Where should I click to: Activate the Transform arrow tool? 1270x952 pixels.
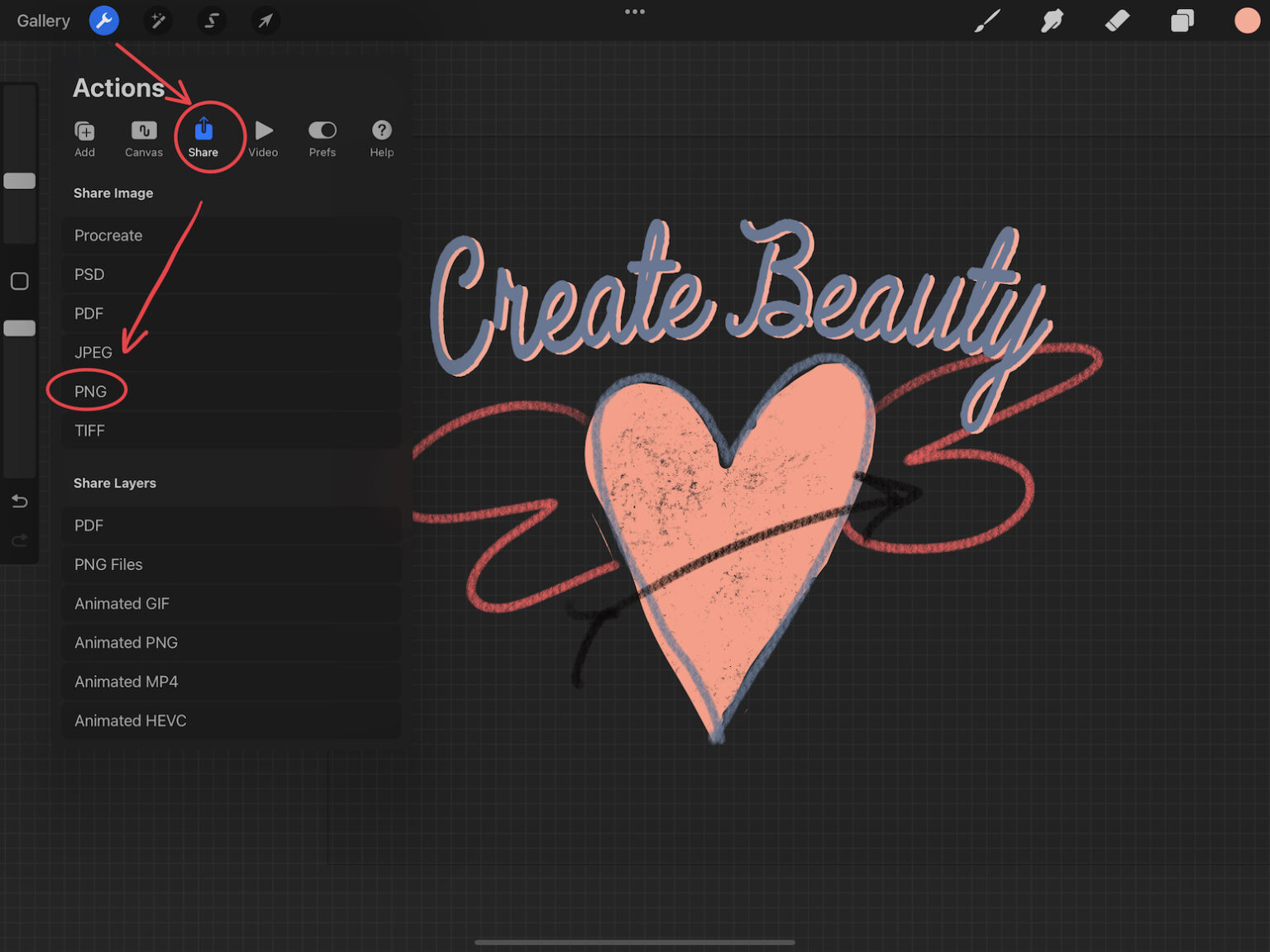click(x=264, y=21)
